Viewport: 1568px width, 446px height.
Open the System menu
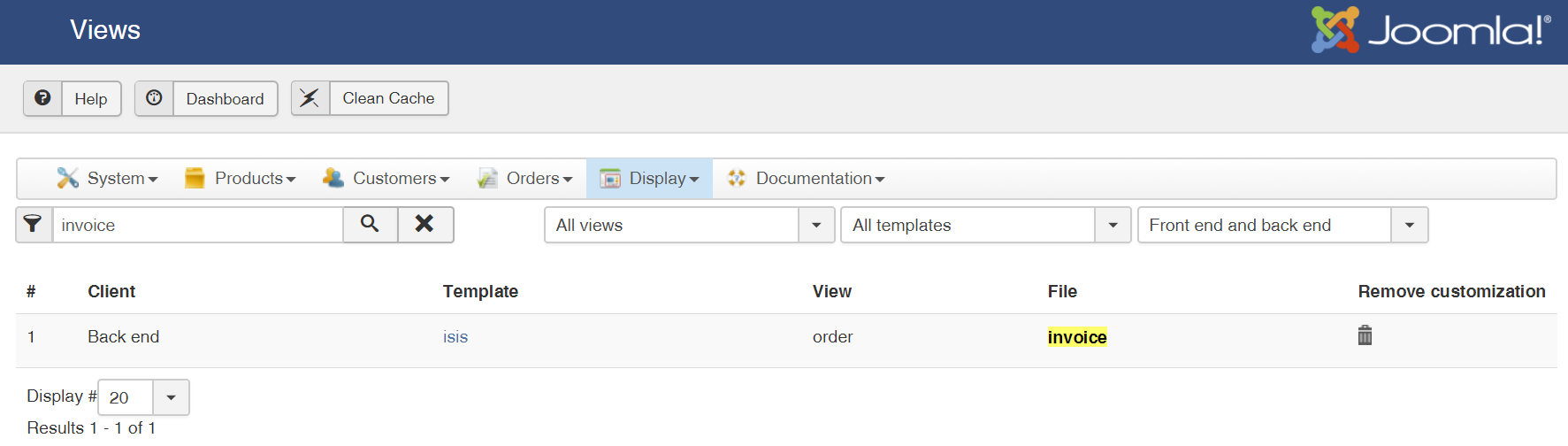(107, 179)
